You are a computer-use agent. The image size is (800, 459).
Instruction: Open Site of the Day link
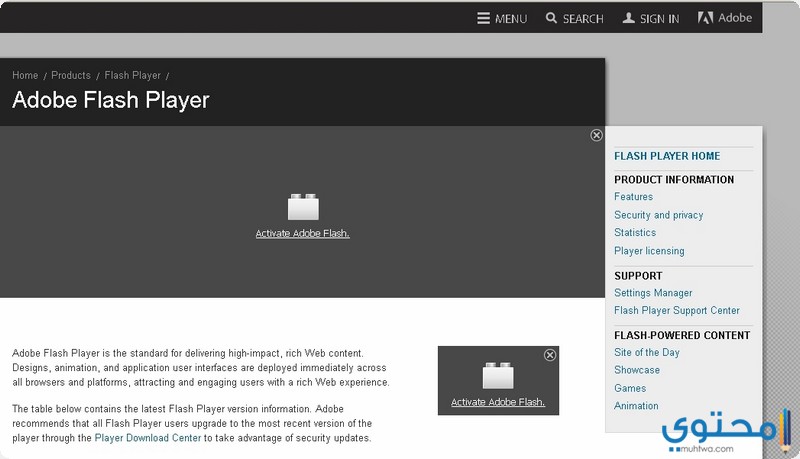[x=646, y=352]
